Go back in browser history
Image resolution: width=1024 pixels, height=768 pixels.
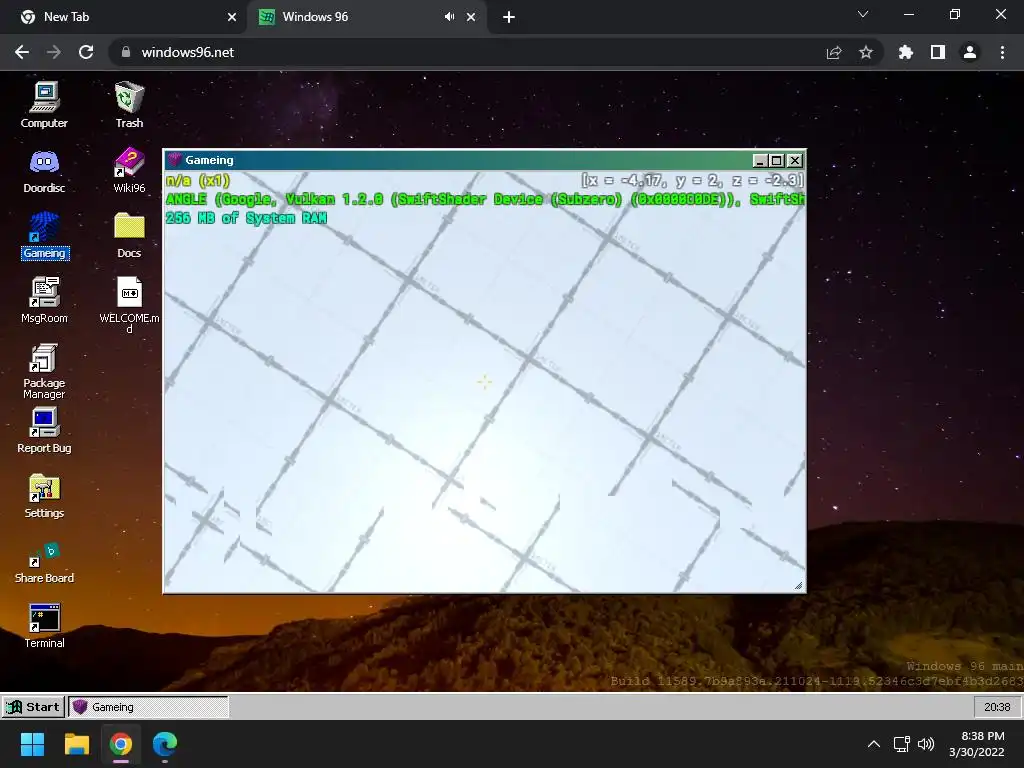click(22, 52)
